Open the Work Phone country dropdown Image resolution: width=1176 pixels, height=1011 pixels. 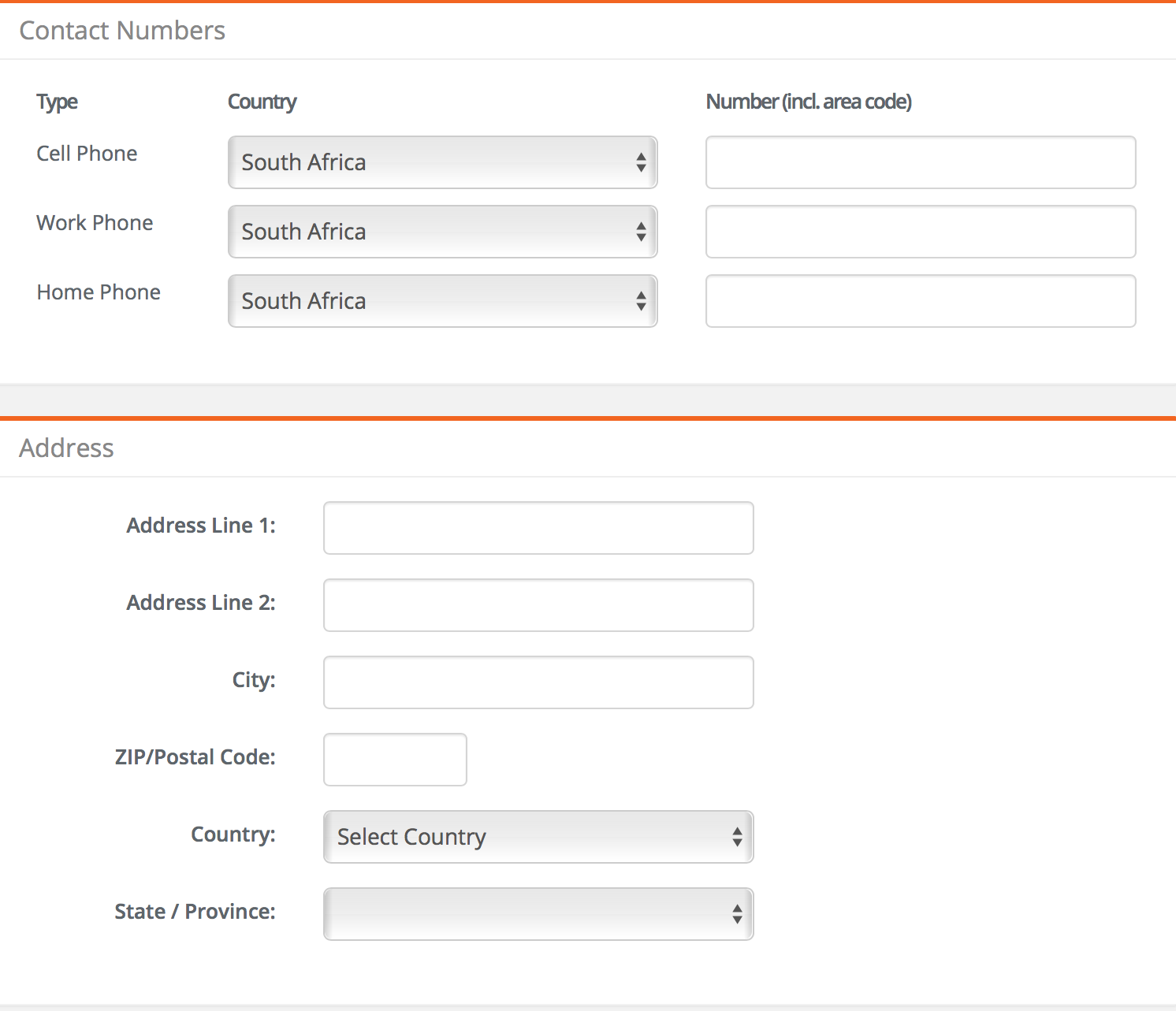click(x=442, y=232)
